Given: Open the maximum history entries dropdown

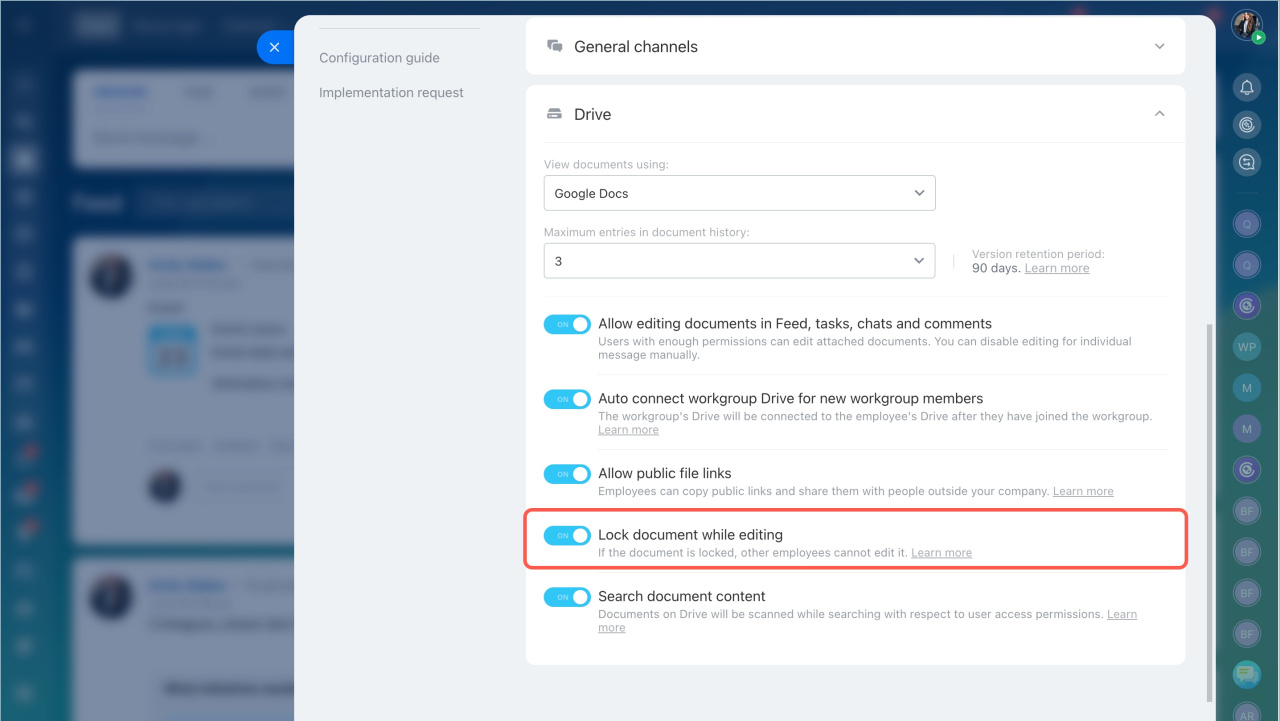Looking at the screenshot, I should point(739,261).
